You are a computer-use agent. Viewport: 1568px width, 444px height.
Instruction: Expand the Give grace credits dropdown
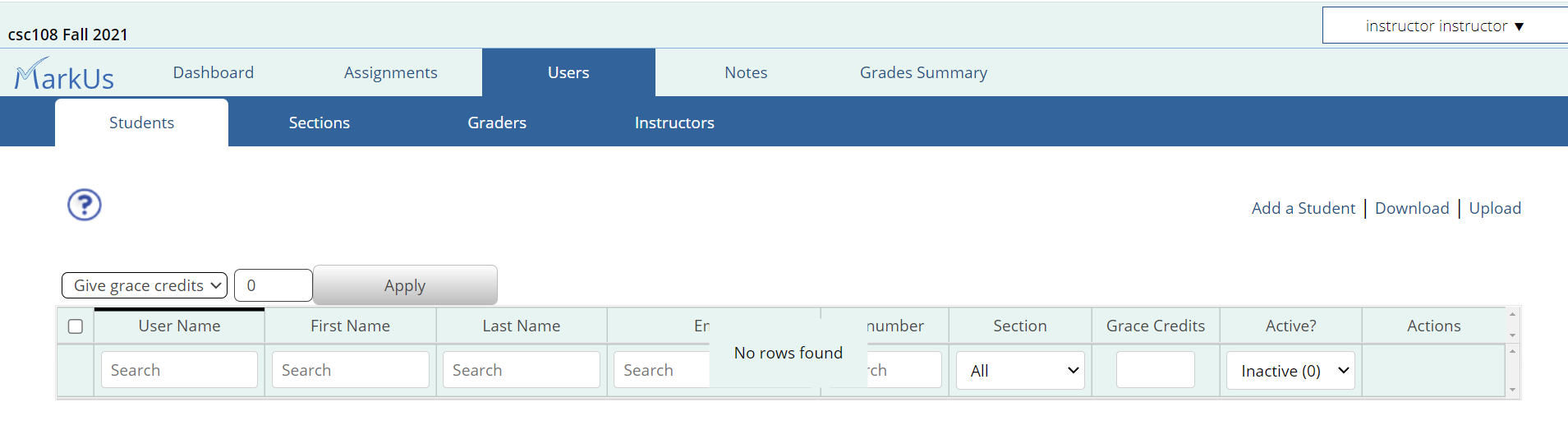click(145, 285)
